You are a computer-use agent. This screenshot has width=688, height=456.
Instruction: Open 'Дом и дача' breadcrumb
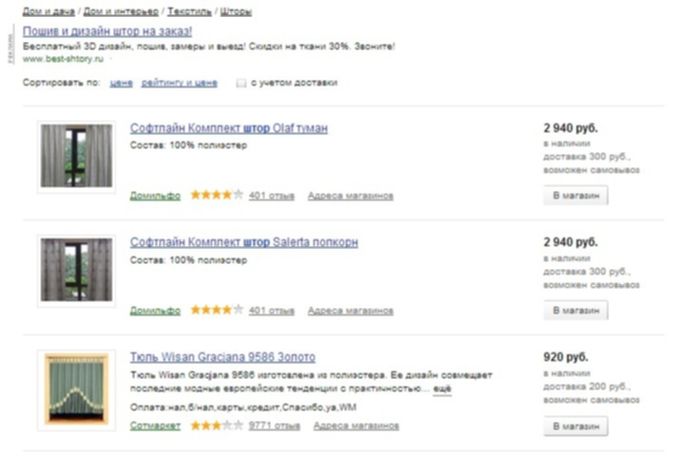click(x=49, y=11)
